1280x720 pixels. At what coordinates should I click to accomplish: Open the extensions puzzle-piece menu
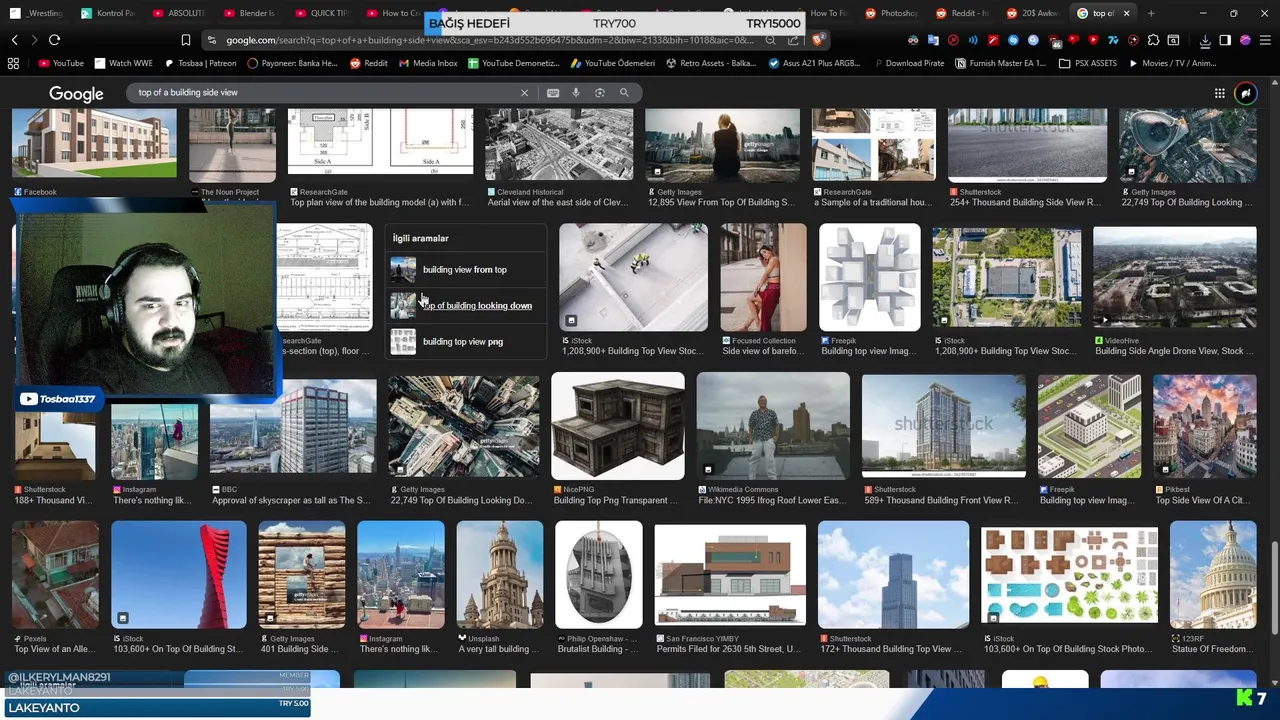[1153, 40]
